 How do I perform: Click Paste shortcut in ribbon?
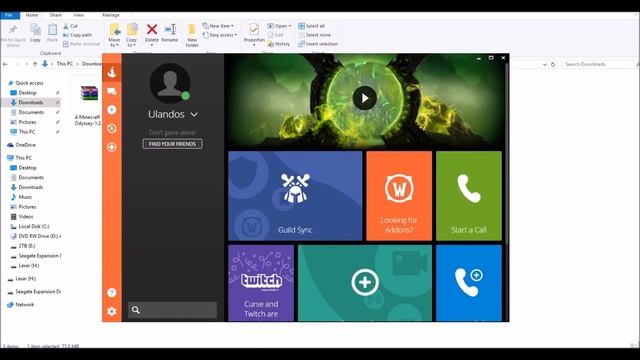click(82, 44)
